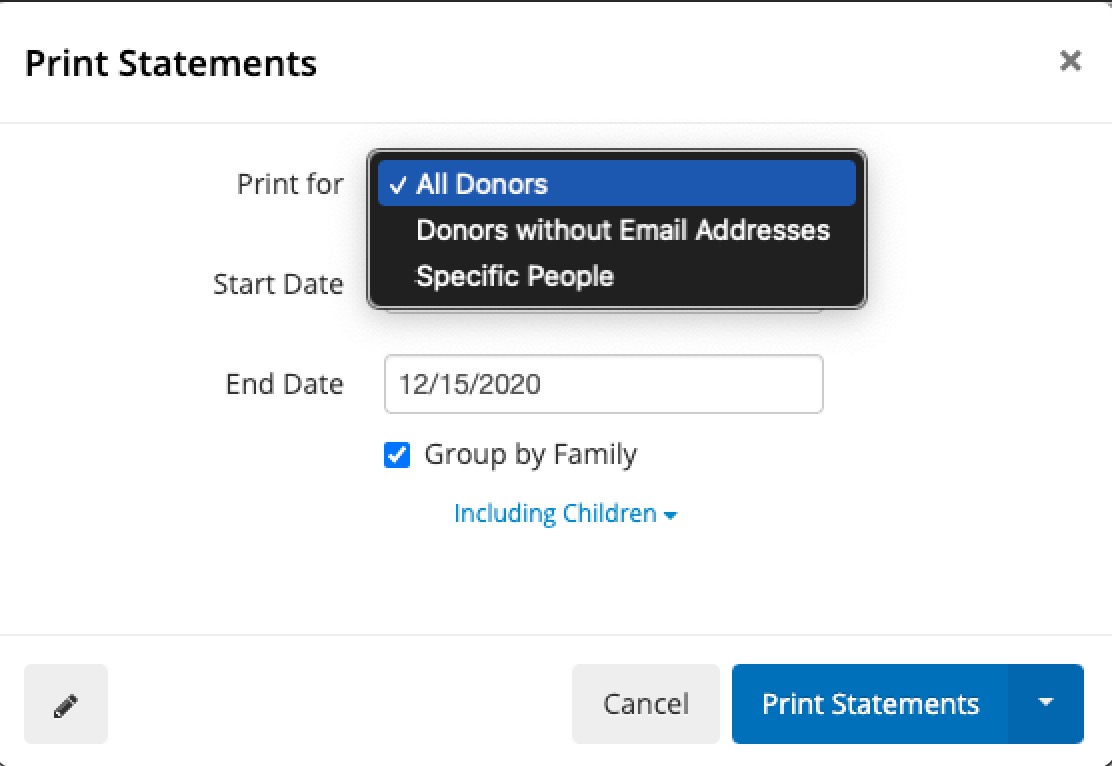Close the Print Statements dialog

pyautogui.click(x=1070, y=62)
